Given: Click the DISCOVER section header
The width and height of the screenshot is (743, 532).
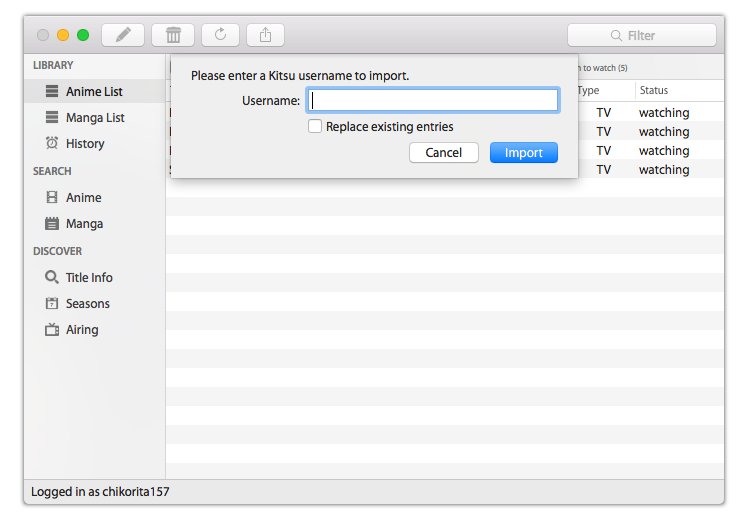Looking at the screenshot, I should [57, 251].
